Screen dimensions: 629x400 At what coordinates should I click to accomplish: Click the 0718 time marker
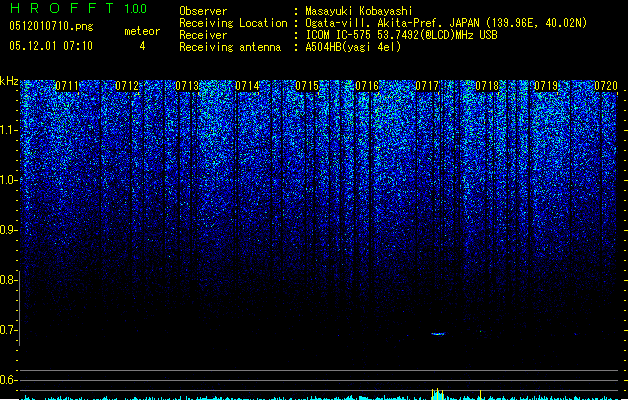[x=487, y=86]
